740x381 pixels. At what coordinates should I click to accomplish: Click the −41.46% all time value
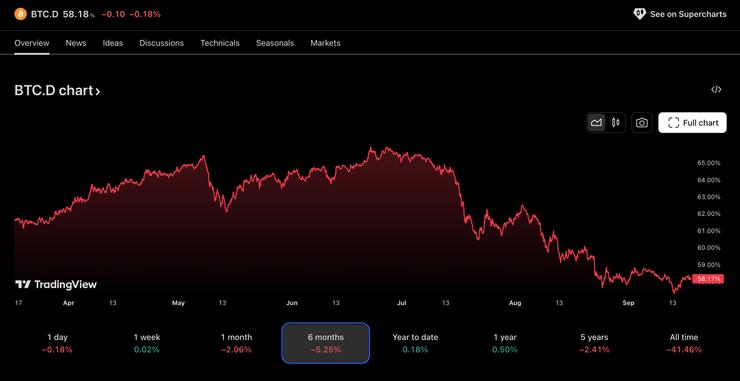684,350
